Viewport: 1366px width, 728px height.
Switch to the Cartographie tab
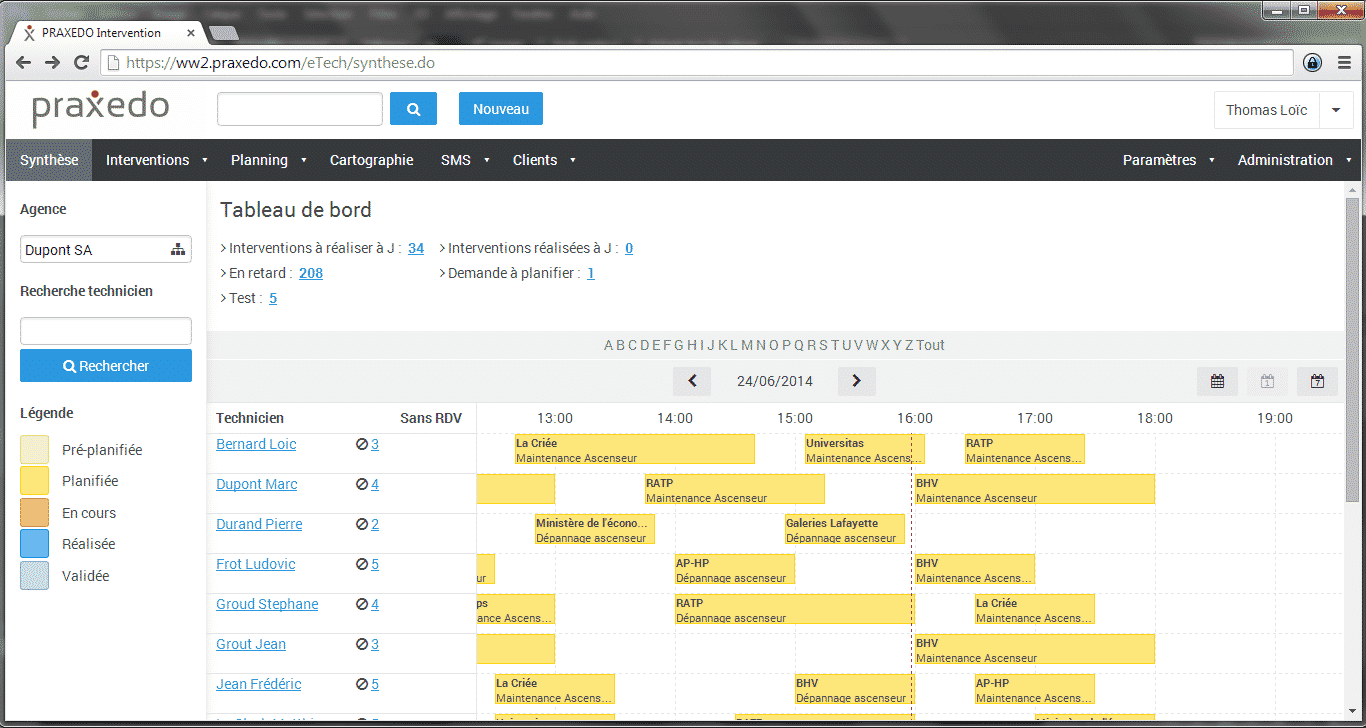tap(371, 160)
